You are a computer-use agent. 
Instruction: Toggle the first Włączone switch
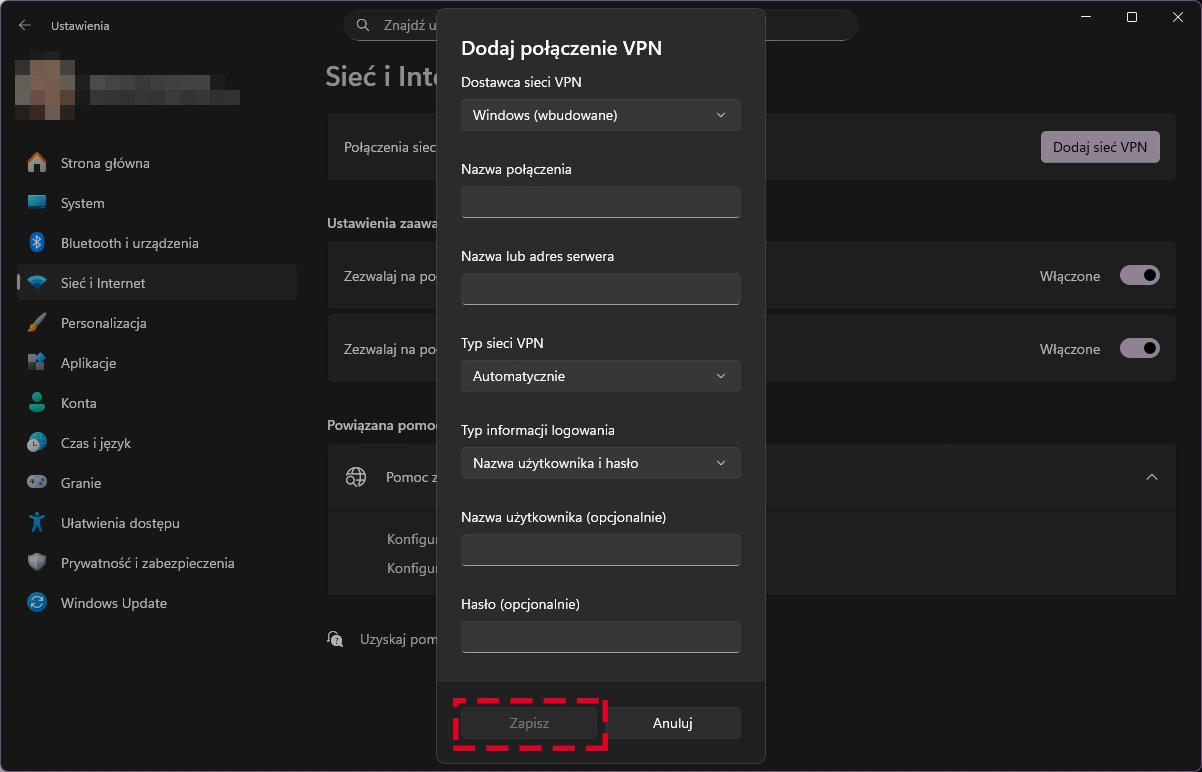point(1139,276)
